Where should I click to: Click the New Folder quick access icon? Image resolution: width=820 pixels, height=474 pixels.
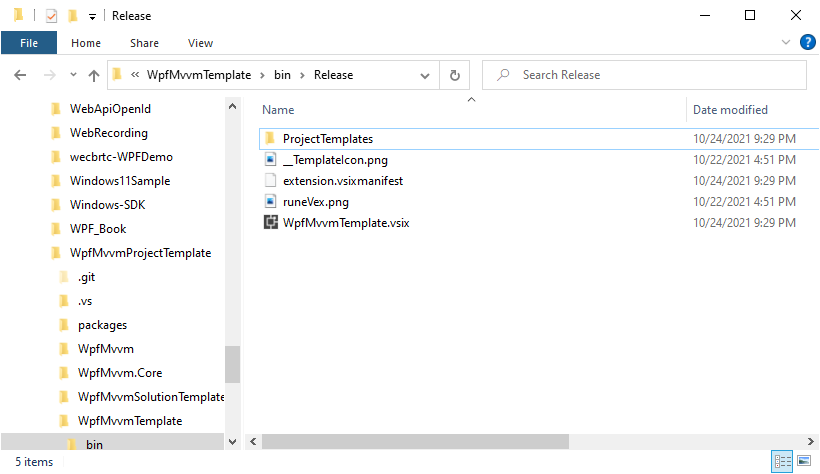coord(73,16)
